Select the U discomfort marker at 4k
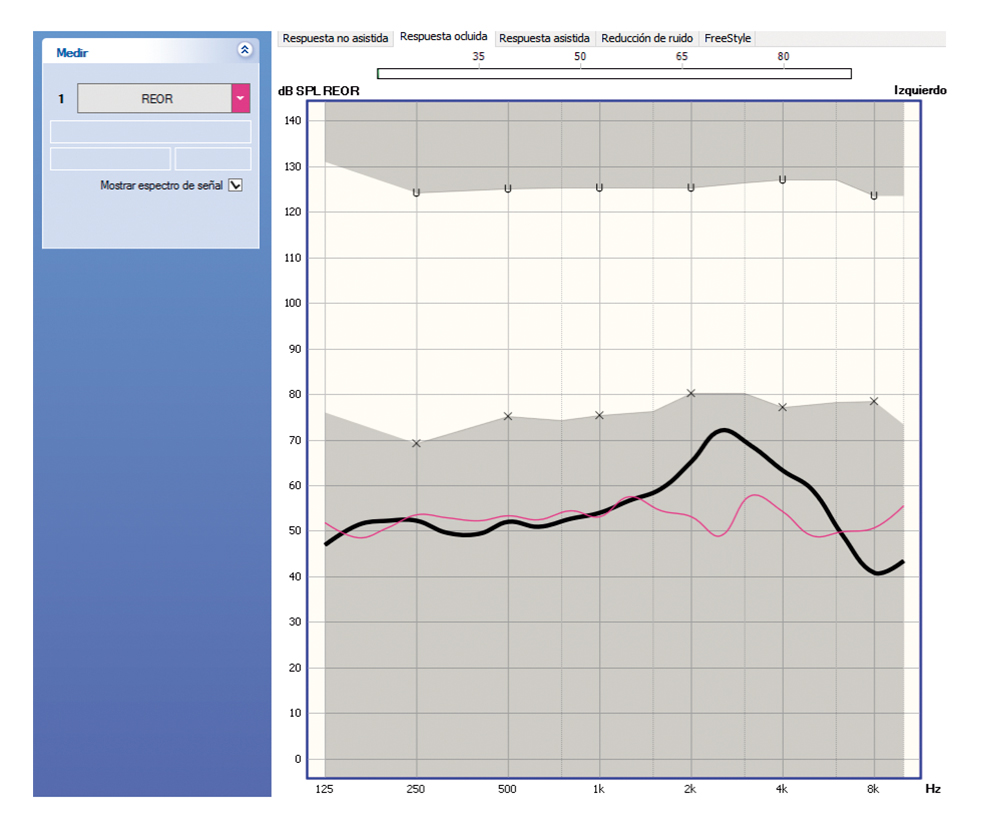 [782, 180]
